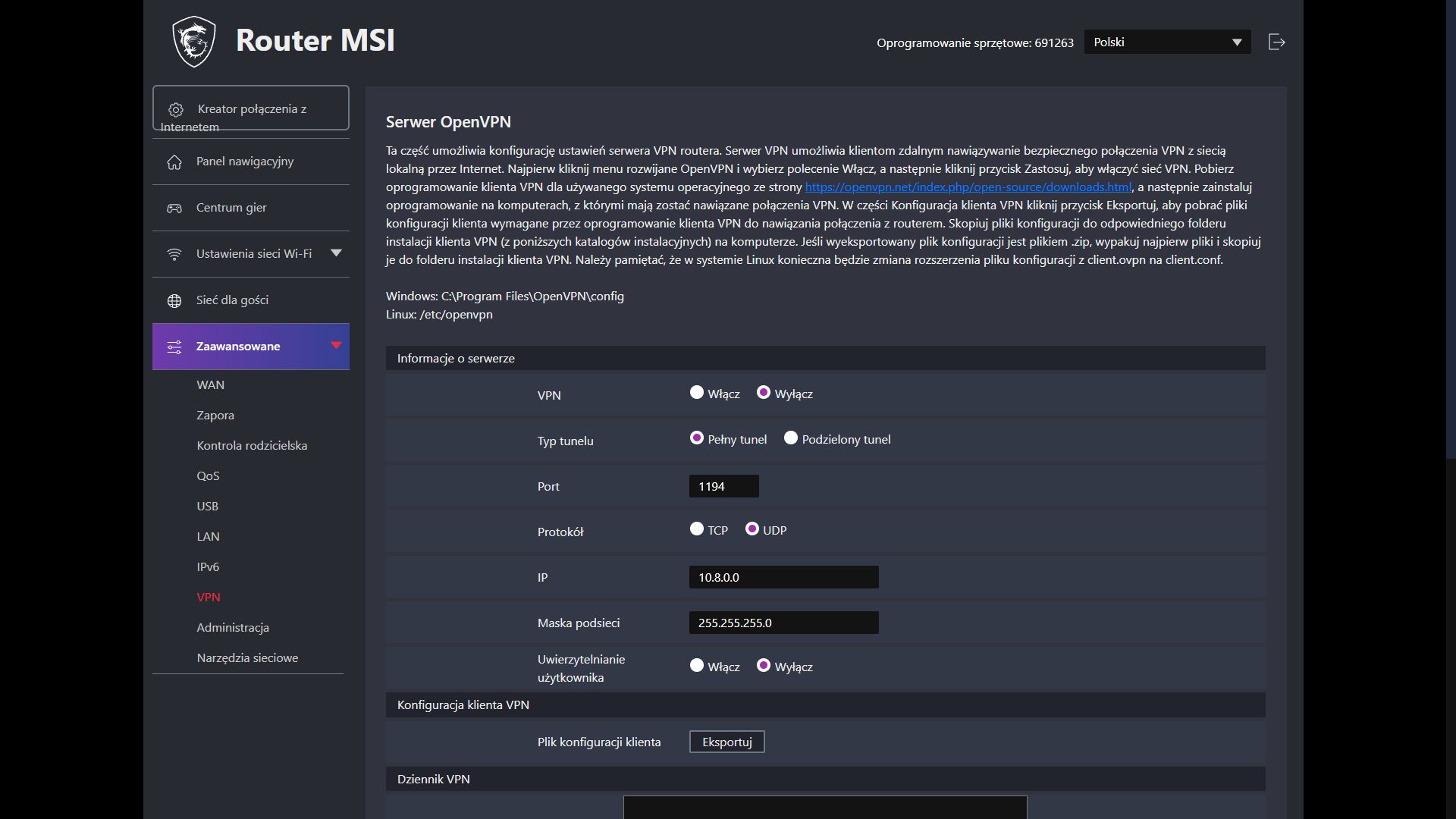Open the IPv6 settings page
This screenshot has height=819, width=1456.
coord(208,567)
